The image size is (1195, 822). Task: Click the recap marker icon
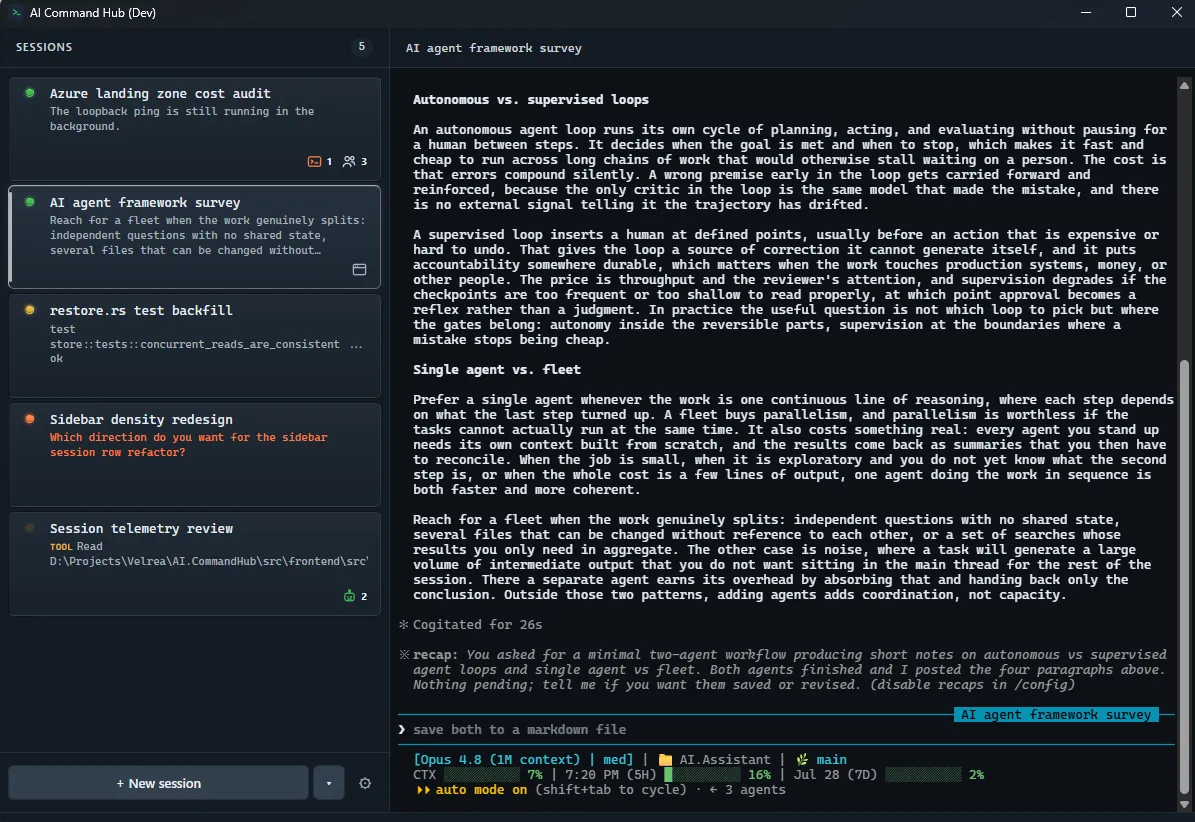coord(404,654)
